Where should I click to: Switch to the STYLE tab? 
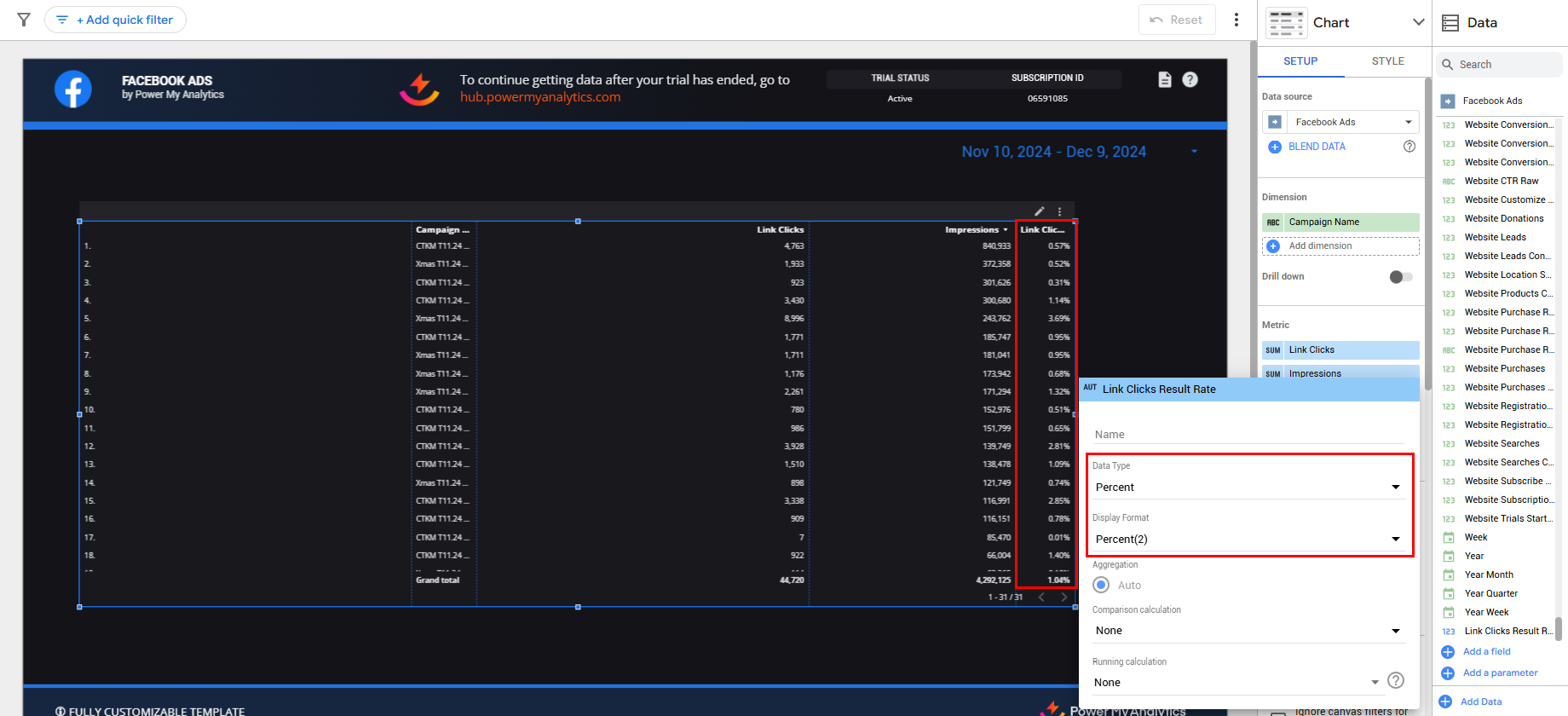click(x=1387, y=61)
